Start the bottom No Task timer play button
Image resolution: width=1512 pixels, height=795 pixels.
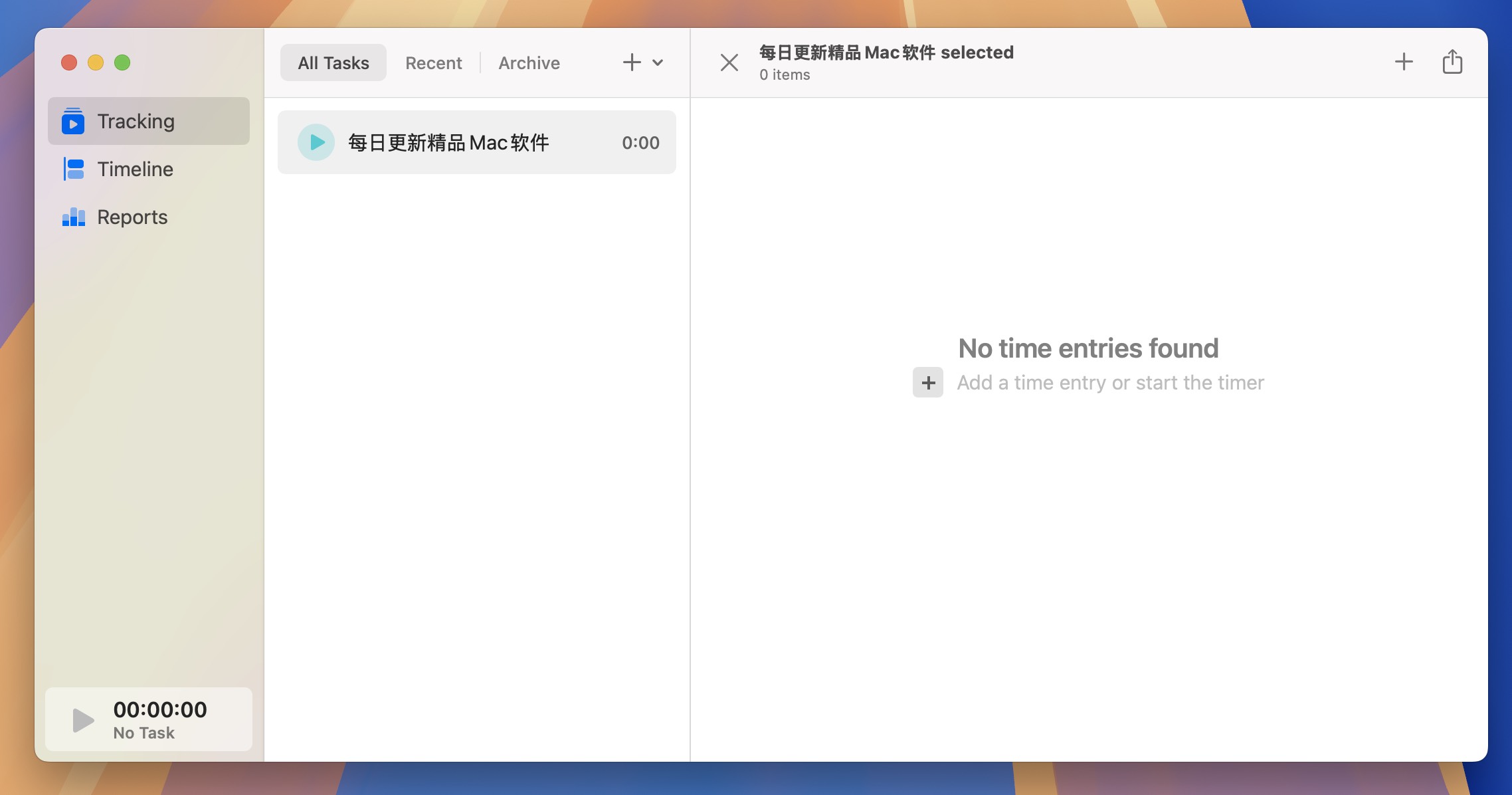(83, 720)
